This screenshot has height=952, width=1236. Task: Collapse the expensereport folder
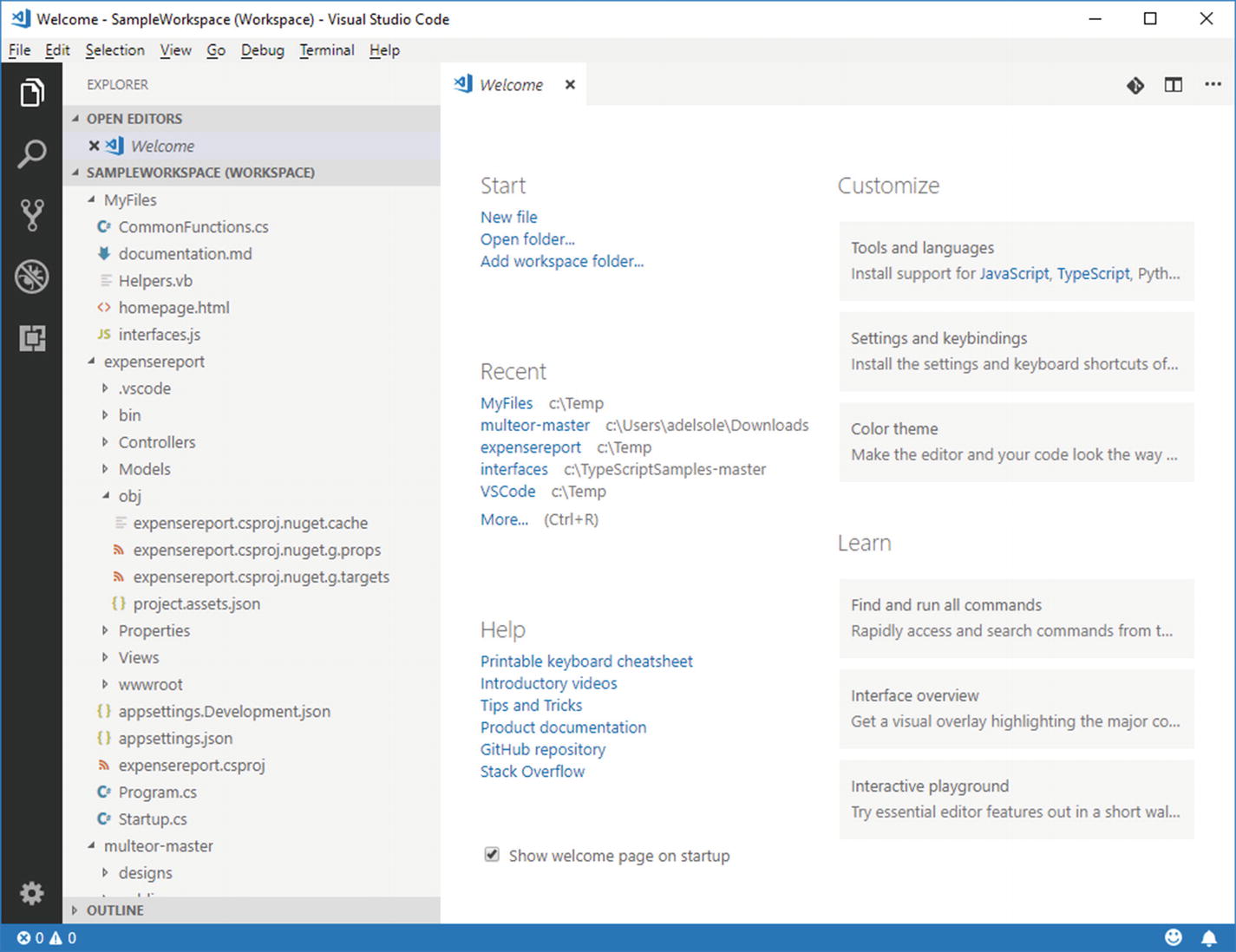point(91,361)
